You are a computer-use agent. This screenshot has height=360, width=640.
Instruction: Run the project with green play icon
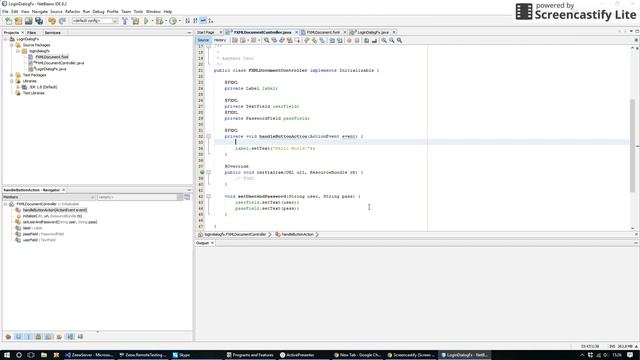(146, 21)
